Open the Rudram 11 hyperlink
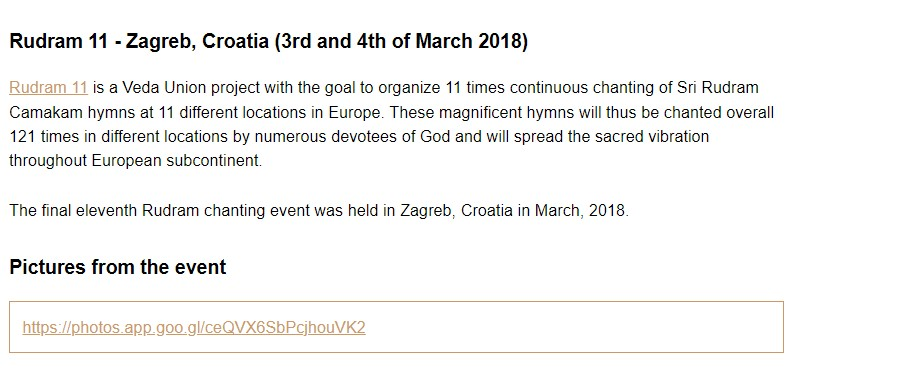This screenshot has height=377, width=907. click(x=48, y=88)
